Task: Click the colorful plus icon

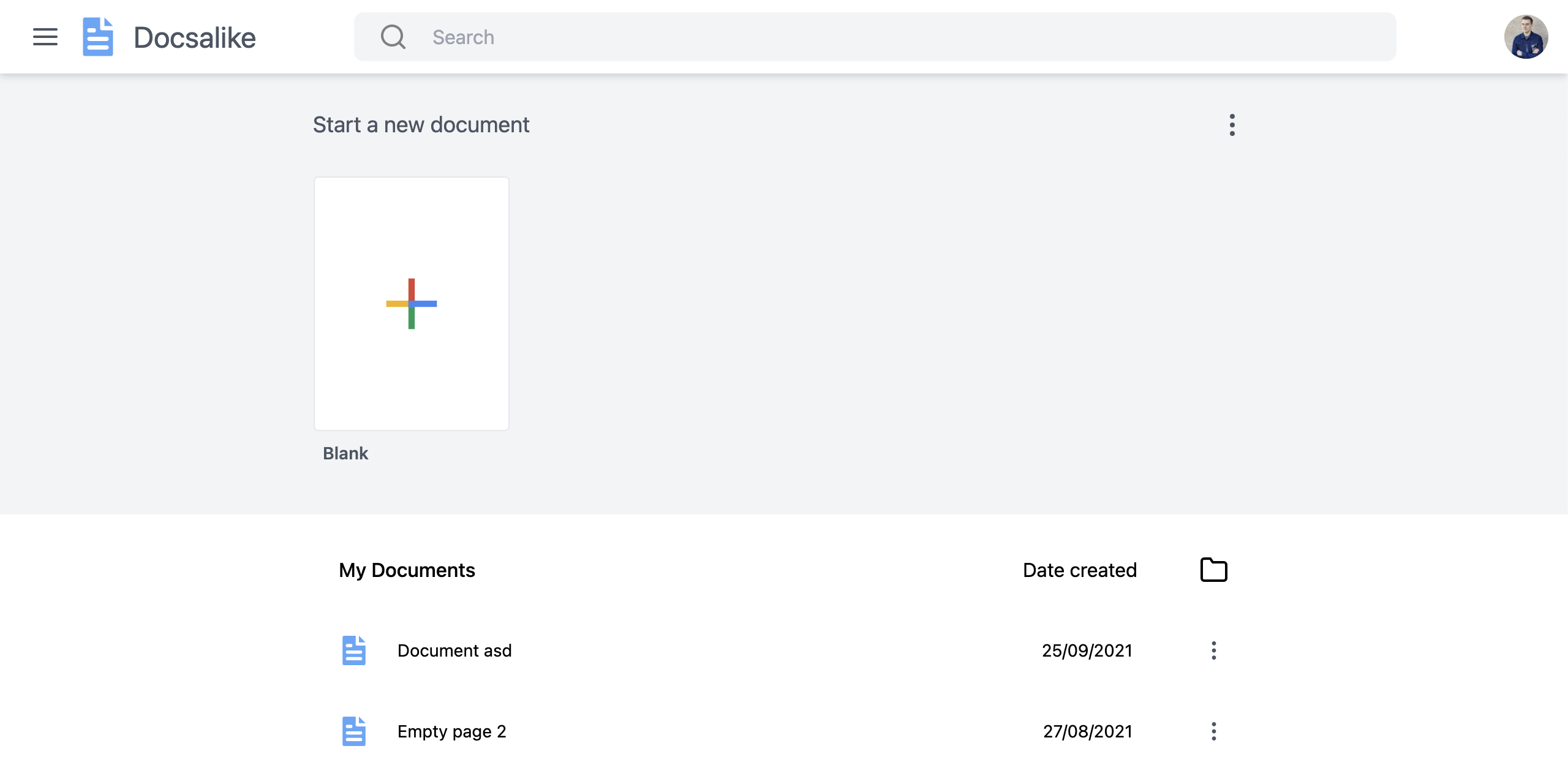Action: tap(412, 304)
